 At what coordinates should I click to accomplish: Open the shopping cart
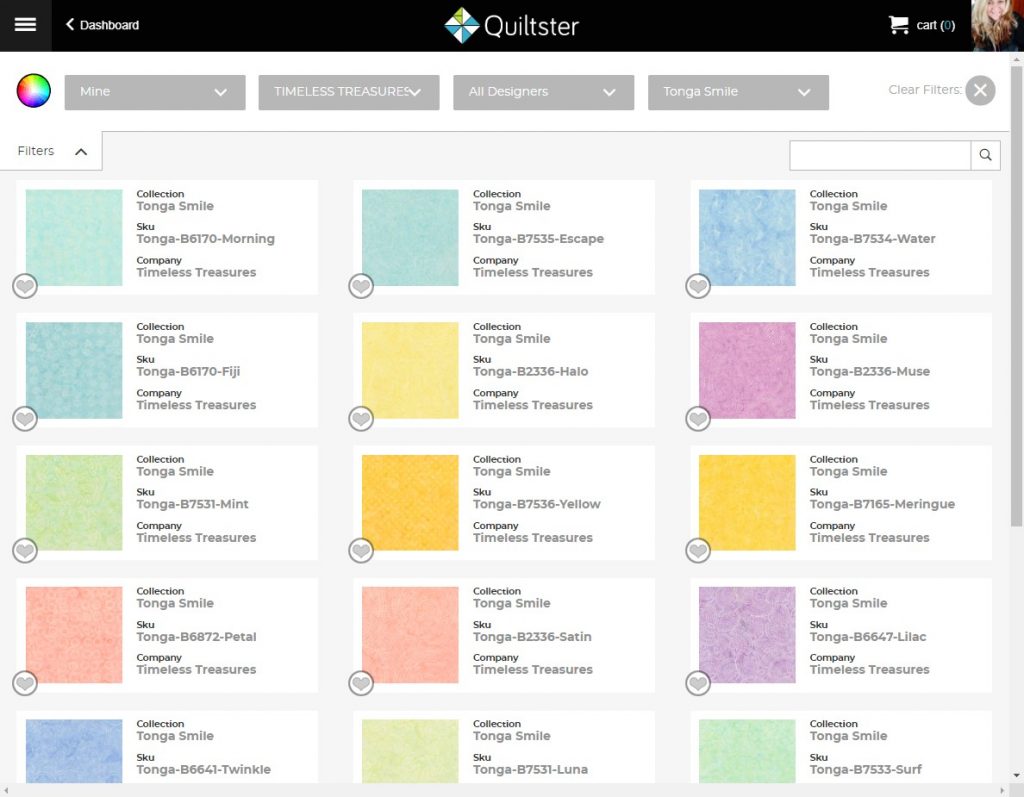[921, 25]
